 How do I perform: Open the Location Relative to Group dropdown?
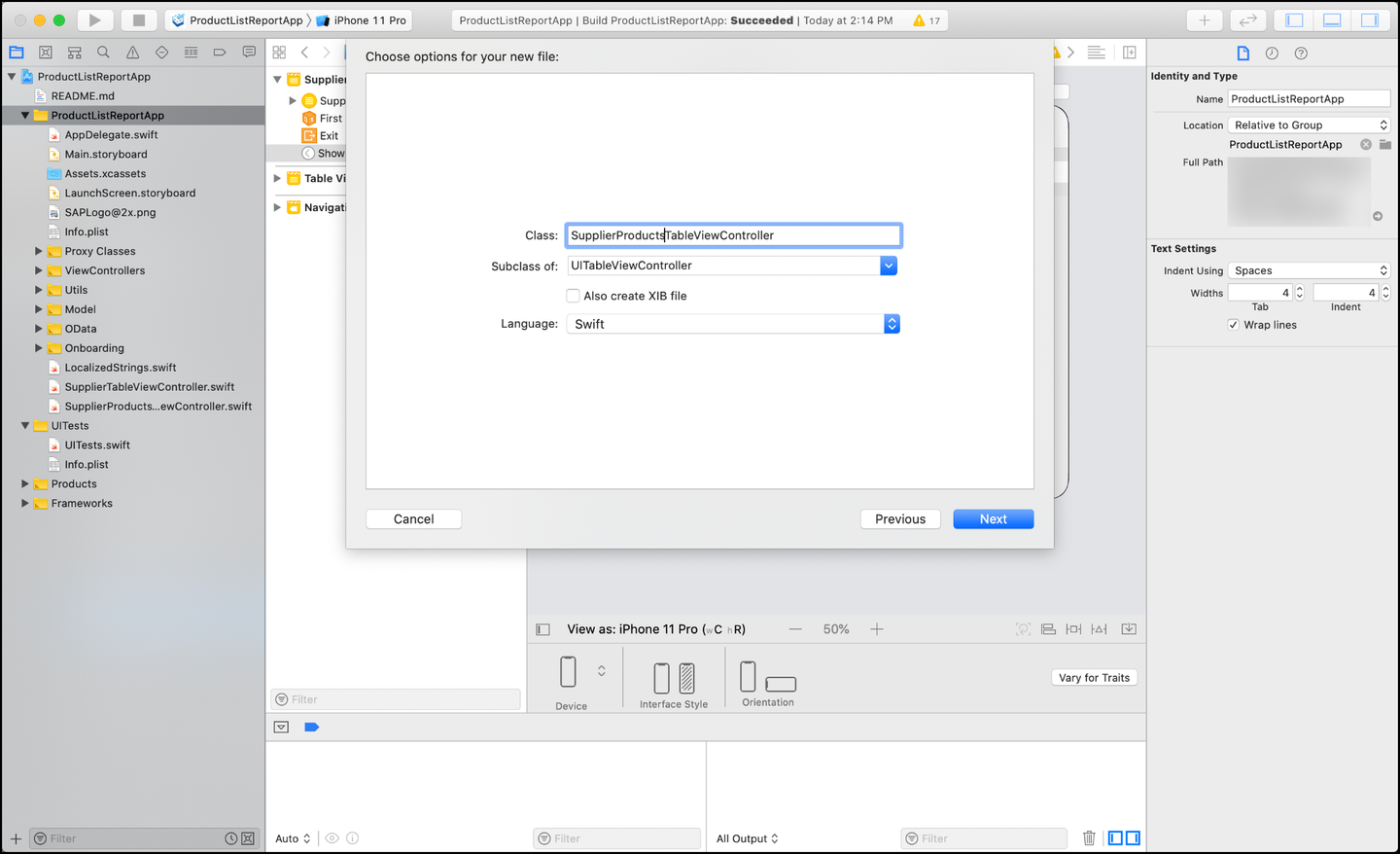1309,125
